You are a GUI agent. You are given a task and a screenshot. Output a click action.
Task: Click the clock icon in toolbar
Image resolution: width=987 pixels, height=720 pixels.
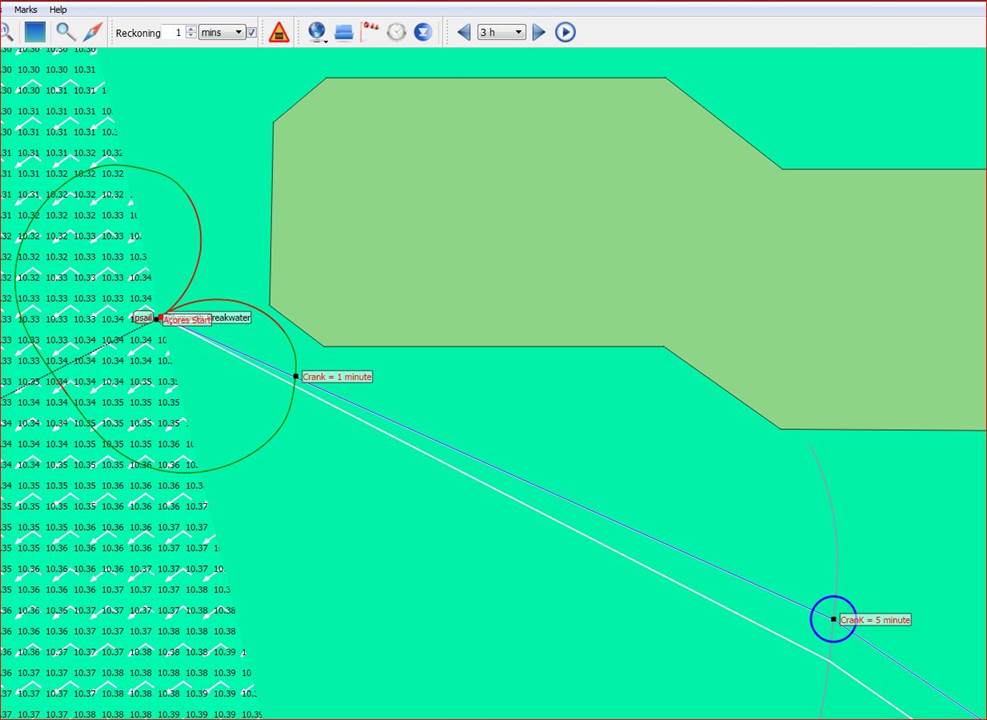[x=397, y=32]
